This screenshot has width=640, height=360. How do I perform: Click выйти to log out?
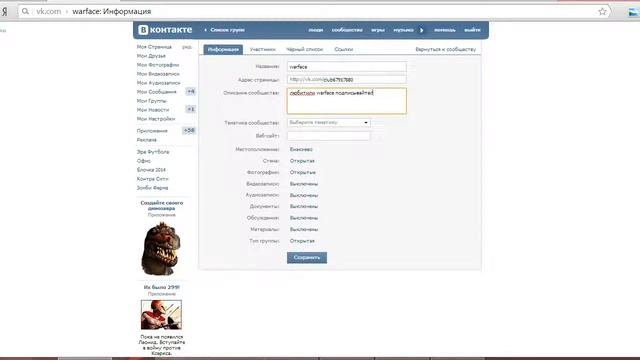coord(472,30)
